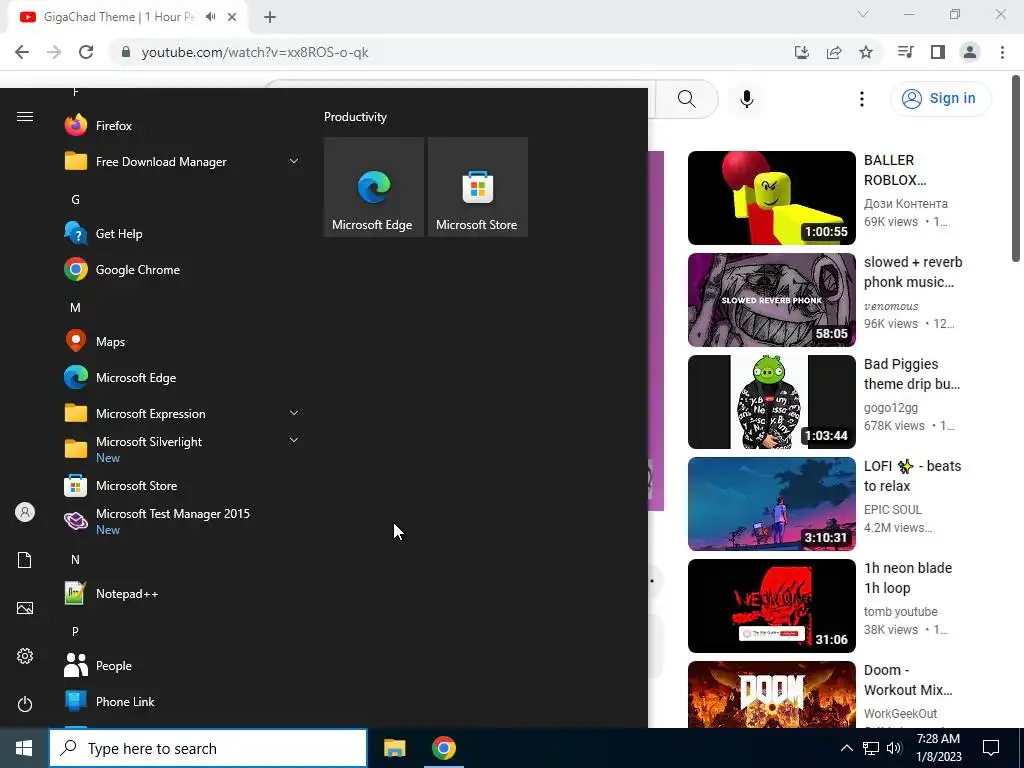Expand the Free Download Manager folder
Image resolution: width=1024 pixels, height=768 pixels.
(x=182, y=161)
